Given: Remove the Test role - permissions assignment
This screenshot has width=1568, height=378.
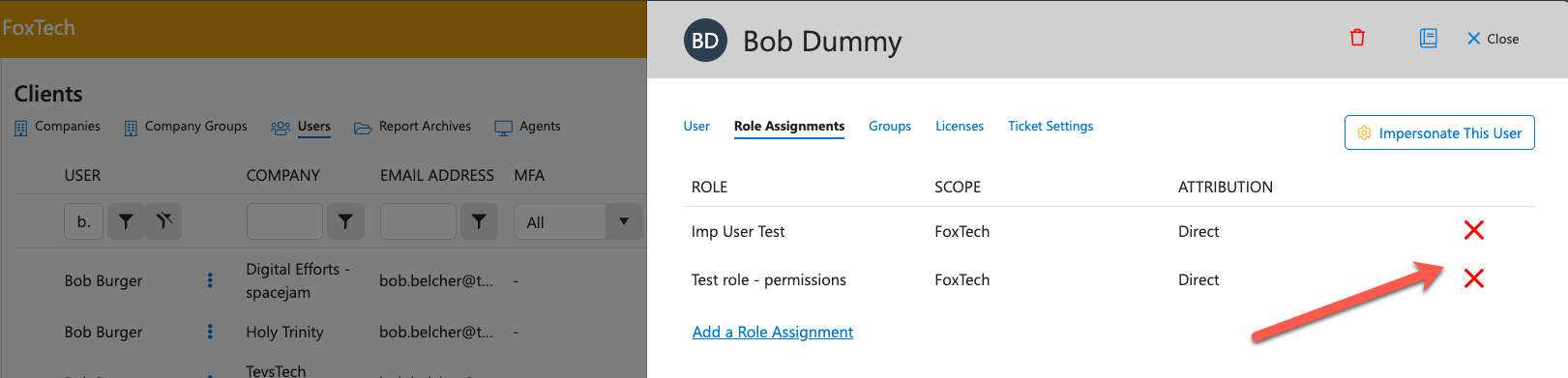Looking at the screenshot, I should (1474, 278).
